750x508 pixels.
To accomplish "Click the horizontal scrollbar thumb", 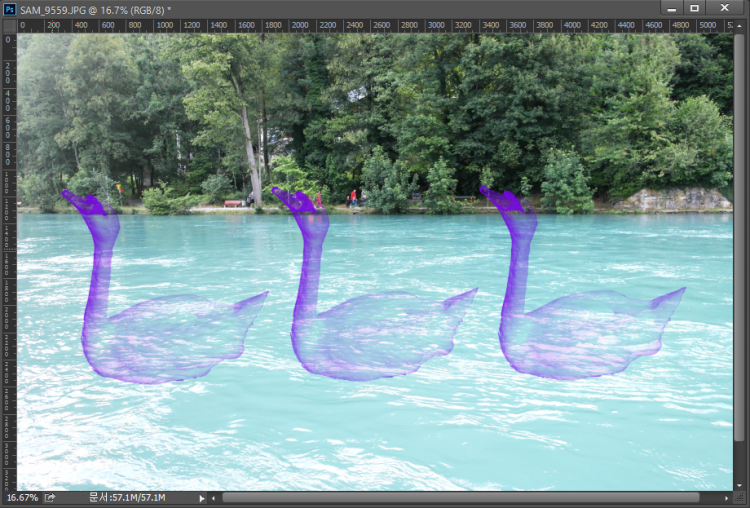I will point(460,497).
